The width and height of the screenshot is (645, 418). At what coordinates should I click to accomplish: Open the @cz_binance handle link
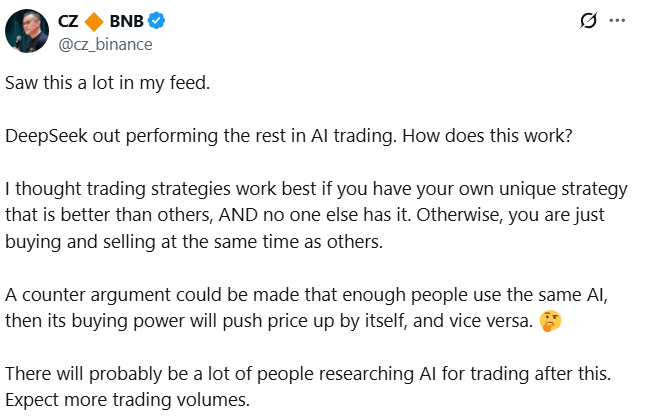point(102,43)
